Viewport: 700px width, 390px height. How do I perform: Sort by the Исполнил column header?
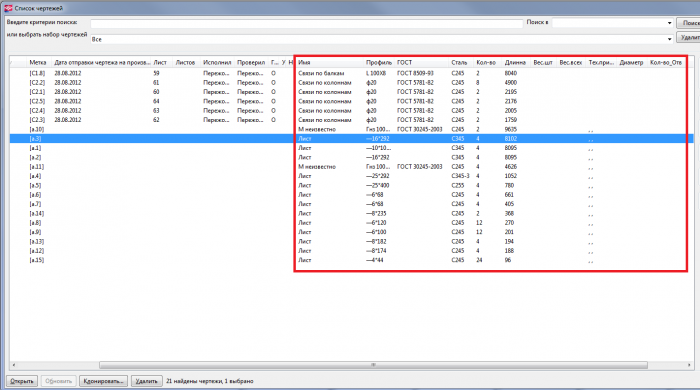pyautogui.click(x=217, y=62)
